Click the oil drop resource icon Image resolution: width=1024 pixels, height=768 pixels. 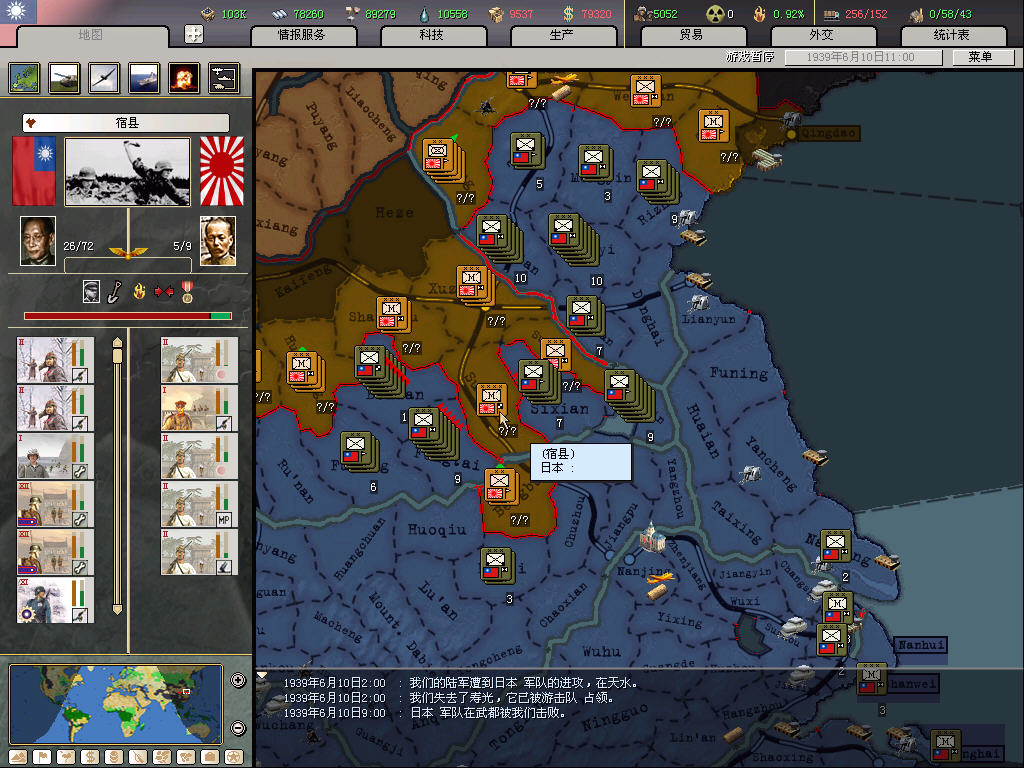424,14
